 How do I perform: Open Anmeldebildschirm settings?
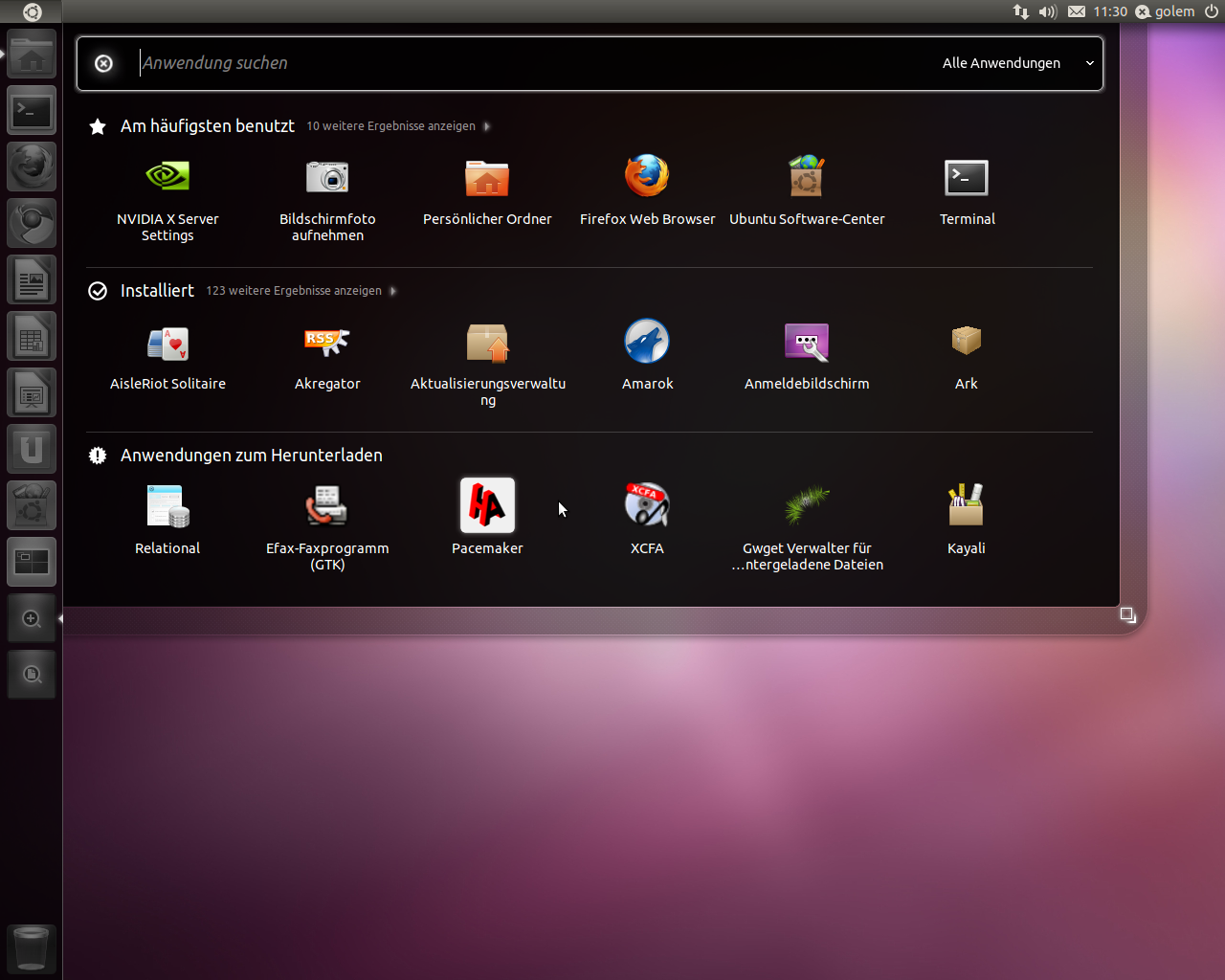click(807, 356)
